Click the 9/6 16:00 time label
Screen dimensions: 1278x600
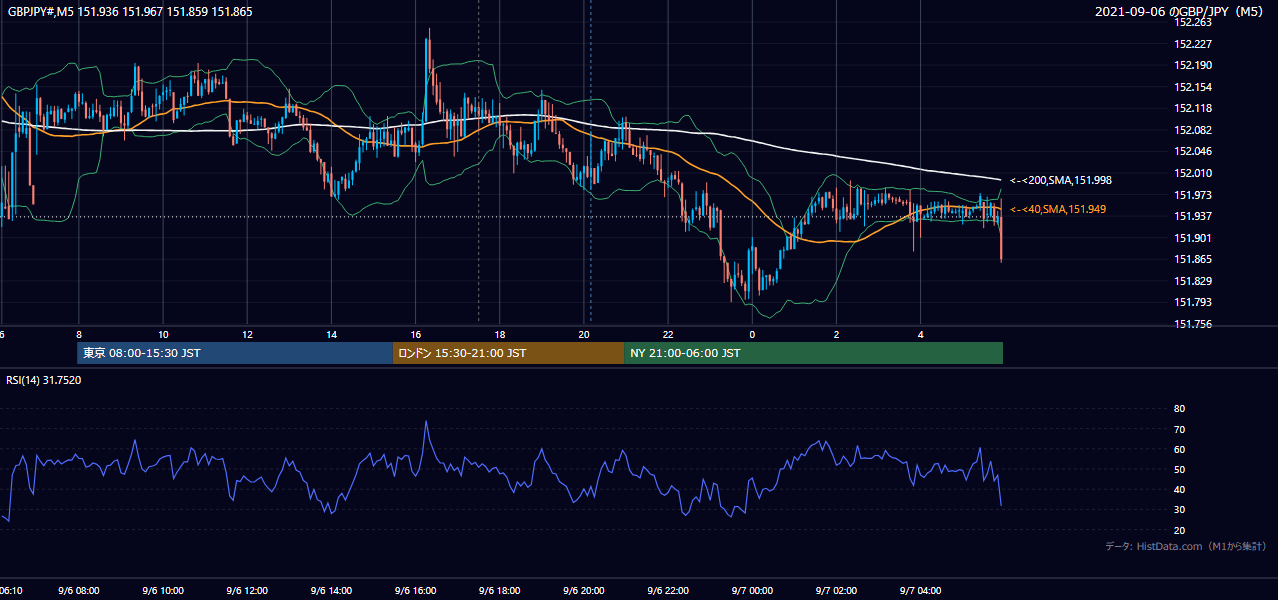[x=416, y=591]
